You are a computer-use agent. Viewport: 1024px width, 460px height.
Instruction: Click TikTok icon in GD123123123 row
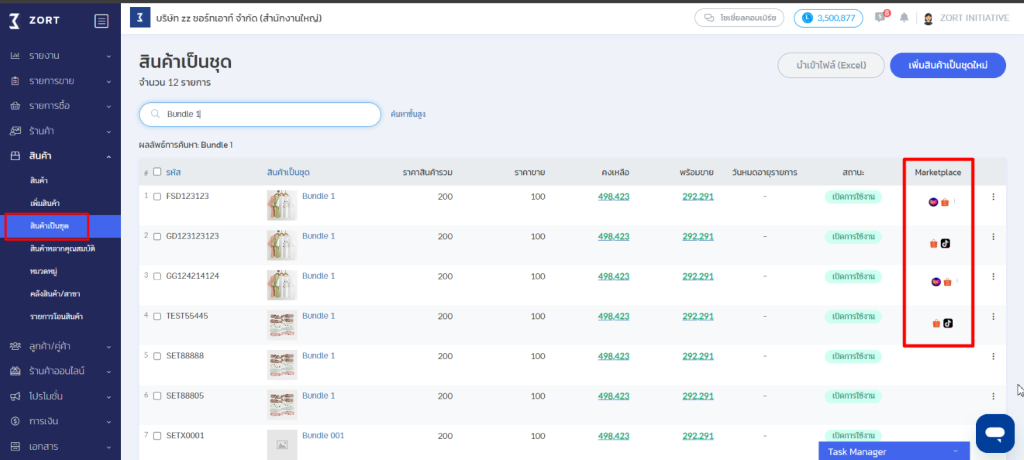[946, 243]
